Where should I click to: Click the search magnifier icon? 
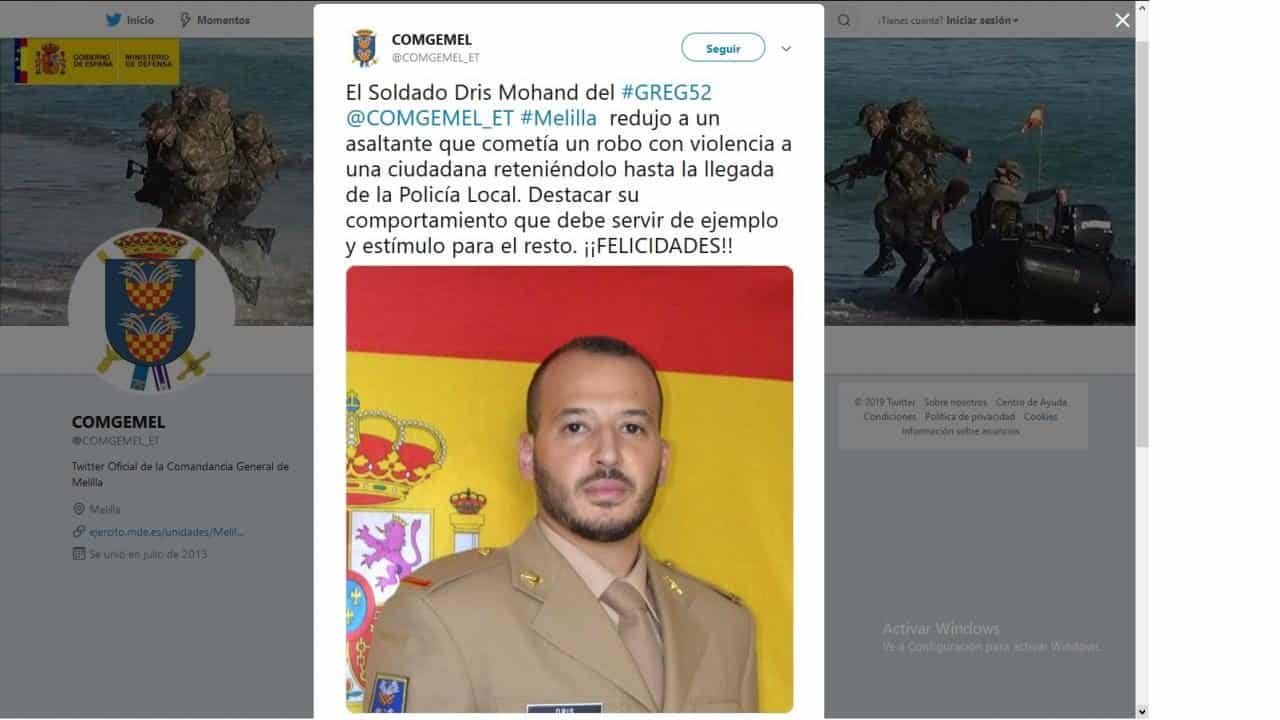coord(844,20)
